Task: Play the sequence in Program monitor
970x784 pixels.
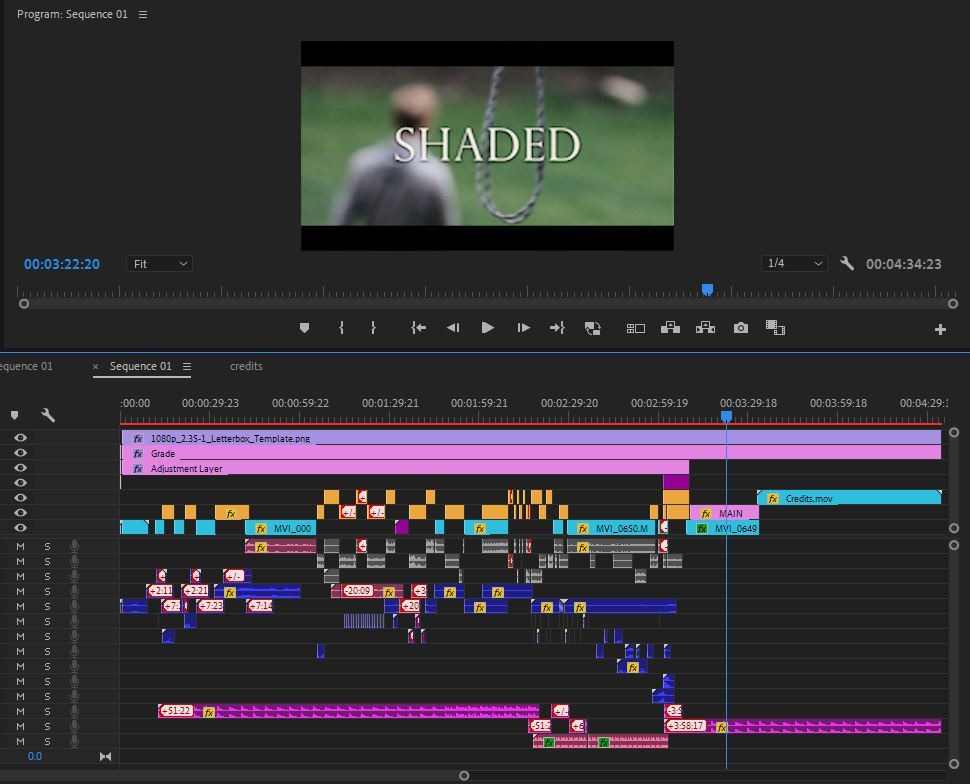Action: click(x=487, y=328)
